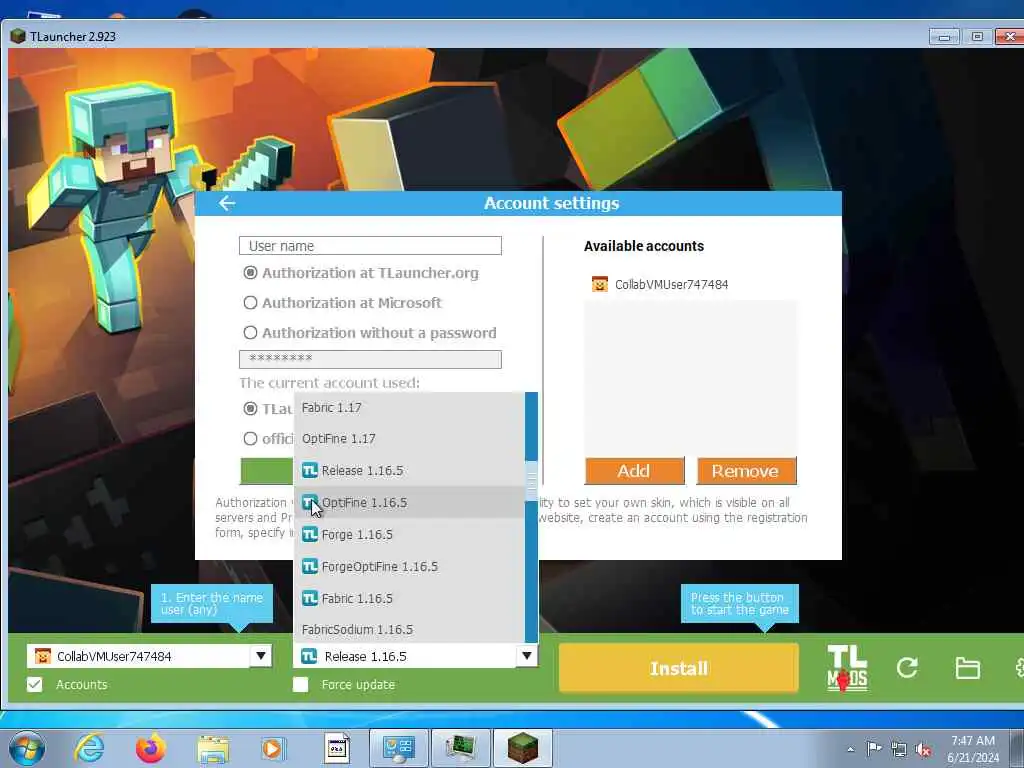Screen dimensions: 1024x768
Task: Select the official account radio button
Action: coord(250,439)
